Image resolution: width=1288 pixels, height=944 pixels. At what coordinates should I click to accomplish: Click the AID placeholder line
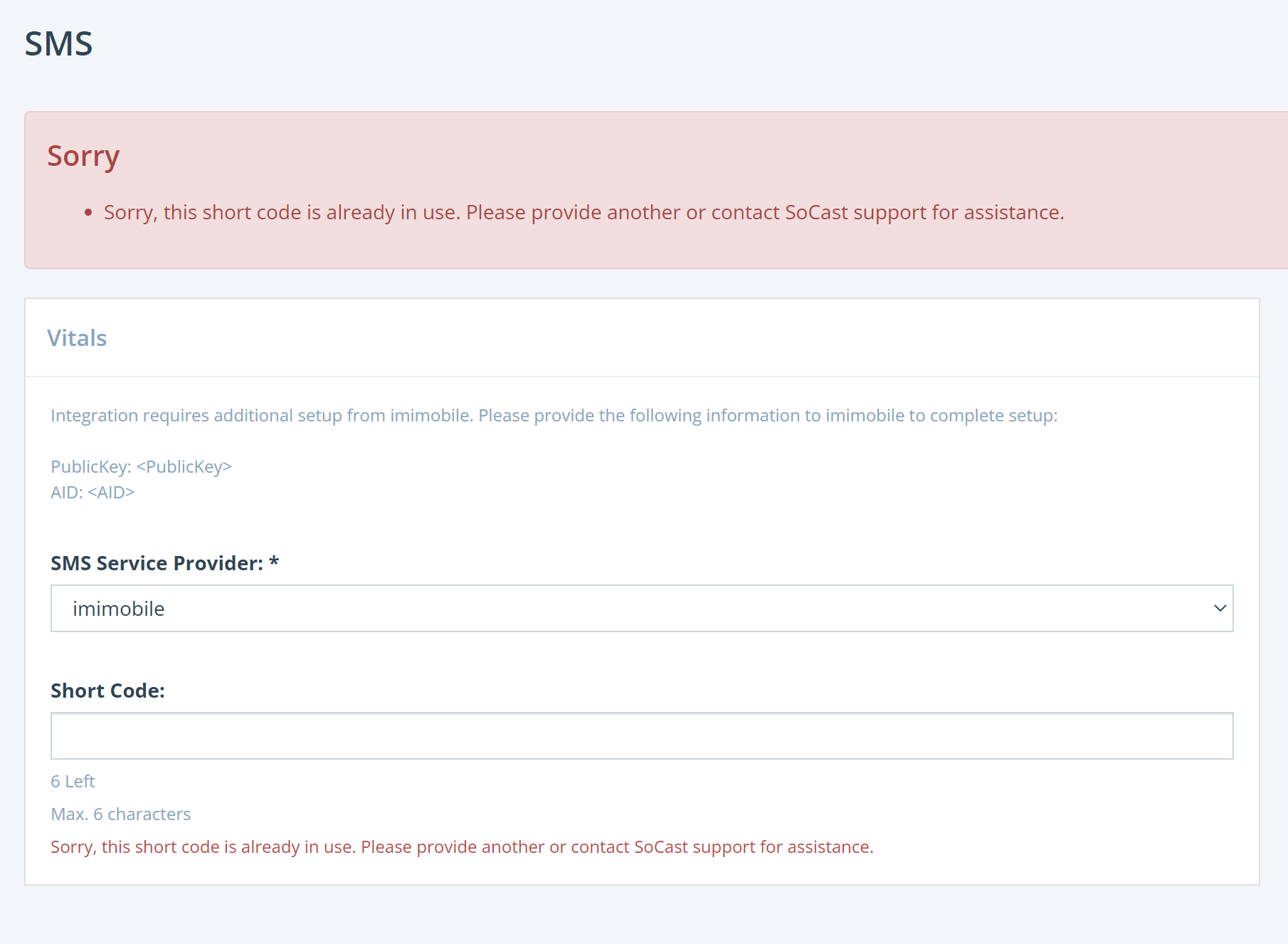[x=93, y=492]
